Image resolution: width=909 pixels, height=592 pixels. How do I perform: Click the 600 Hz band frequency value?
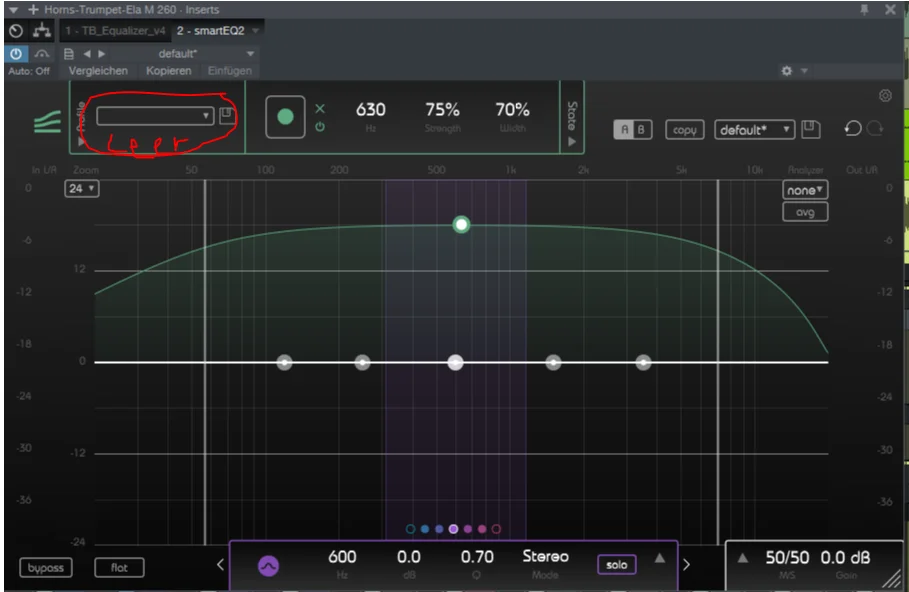pos(342,557)
